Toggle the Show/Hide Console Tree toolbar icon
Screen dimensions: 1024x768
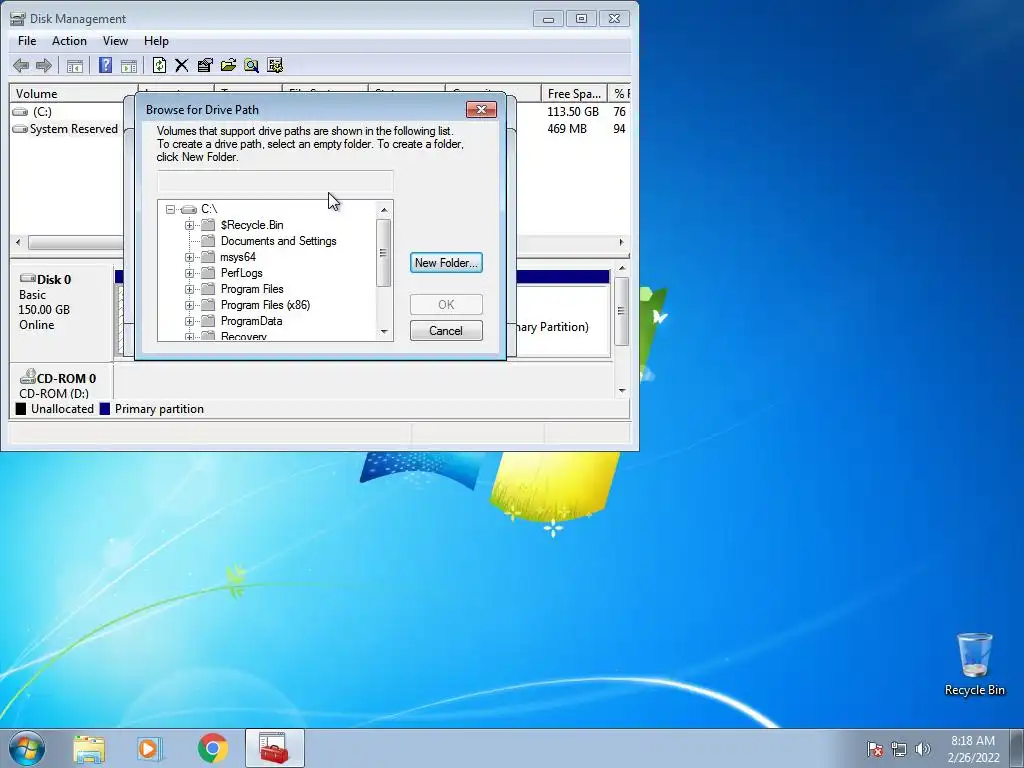pos(75,65)
